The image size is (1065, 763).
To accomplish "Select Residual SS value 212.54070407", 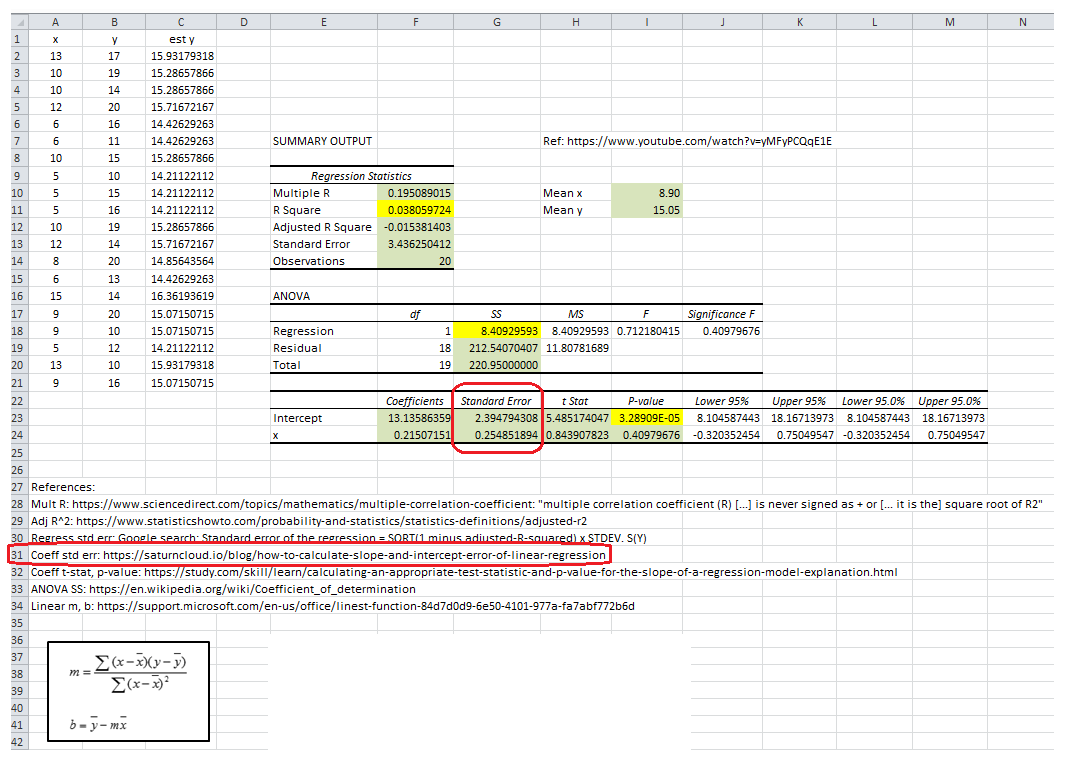I will coord(497,348).
